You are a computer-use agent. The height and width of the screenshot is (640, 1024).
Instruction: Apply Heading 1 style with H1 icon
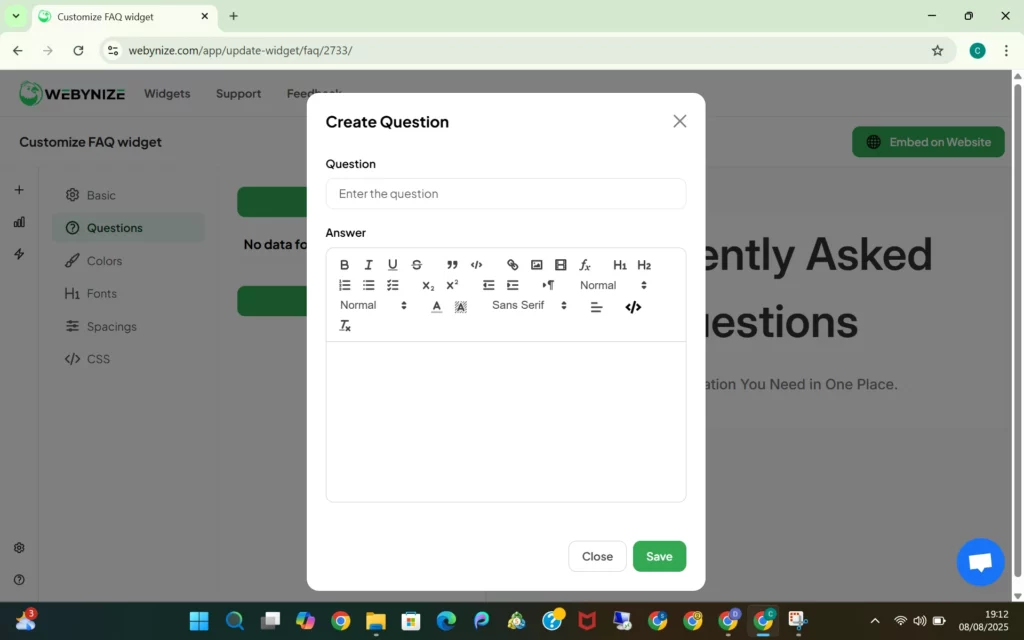(x=620, y=264)
